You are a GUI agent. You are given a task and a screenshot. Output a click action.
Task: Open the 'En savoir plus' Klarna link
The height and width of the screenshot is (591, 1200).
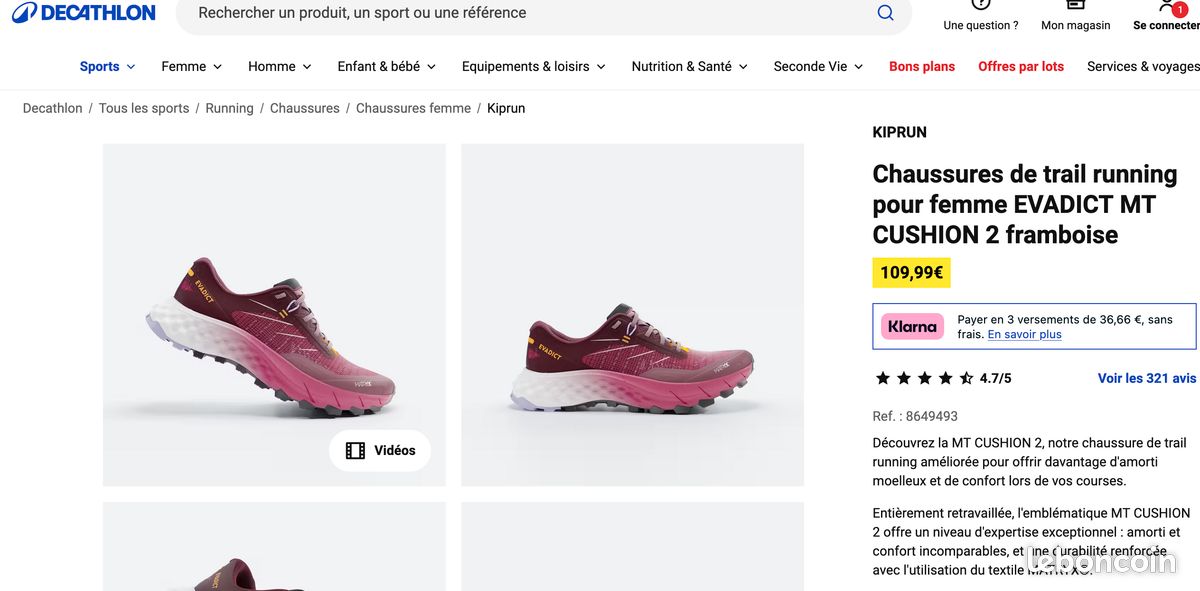tap(1025, 334)
